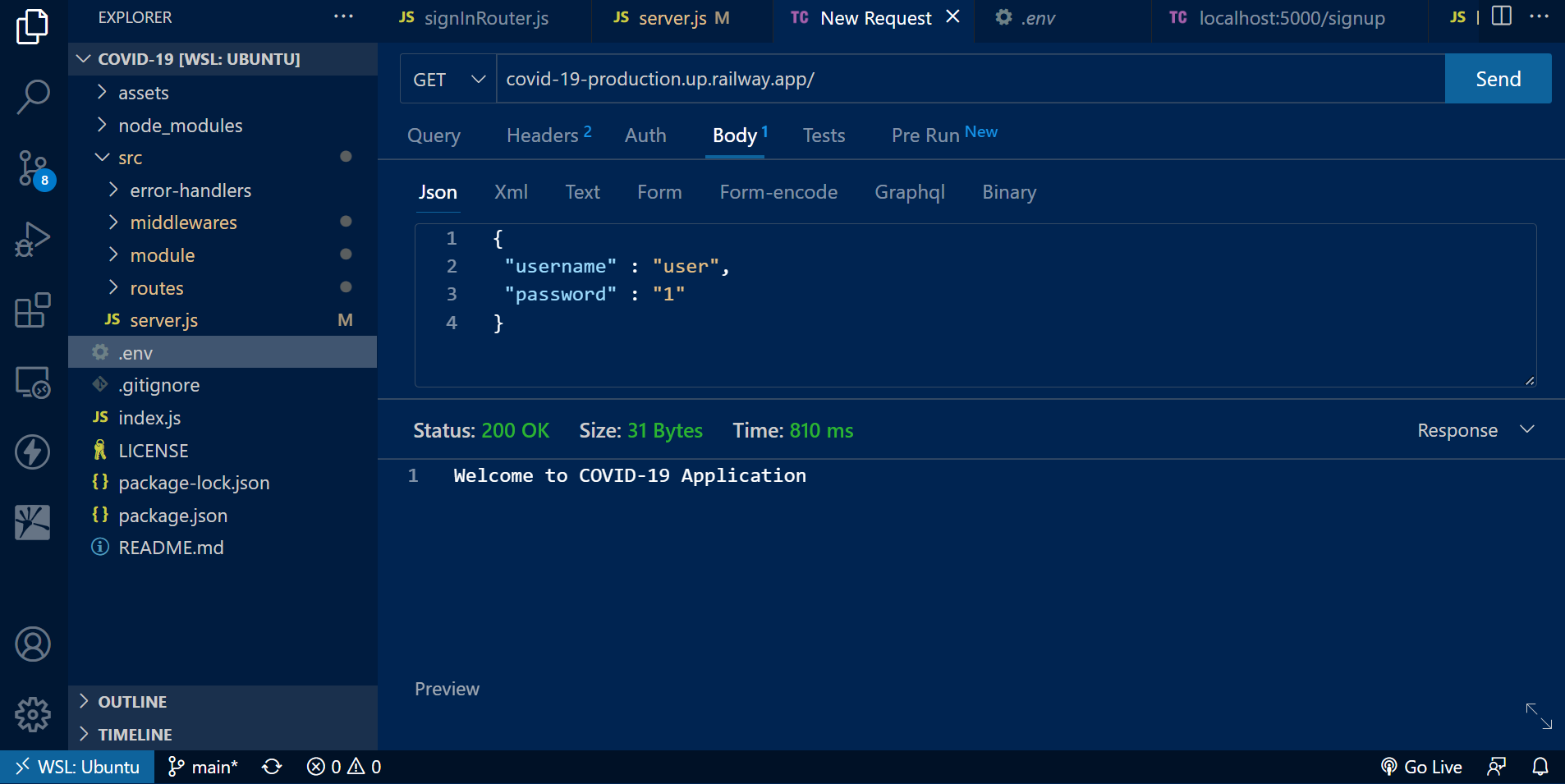Open errors and warnings count in status bar
1565x784 pixels.
tap(344, 767)
